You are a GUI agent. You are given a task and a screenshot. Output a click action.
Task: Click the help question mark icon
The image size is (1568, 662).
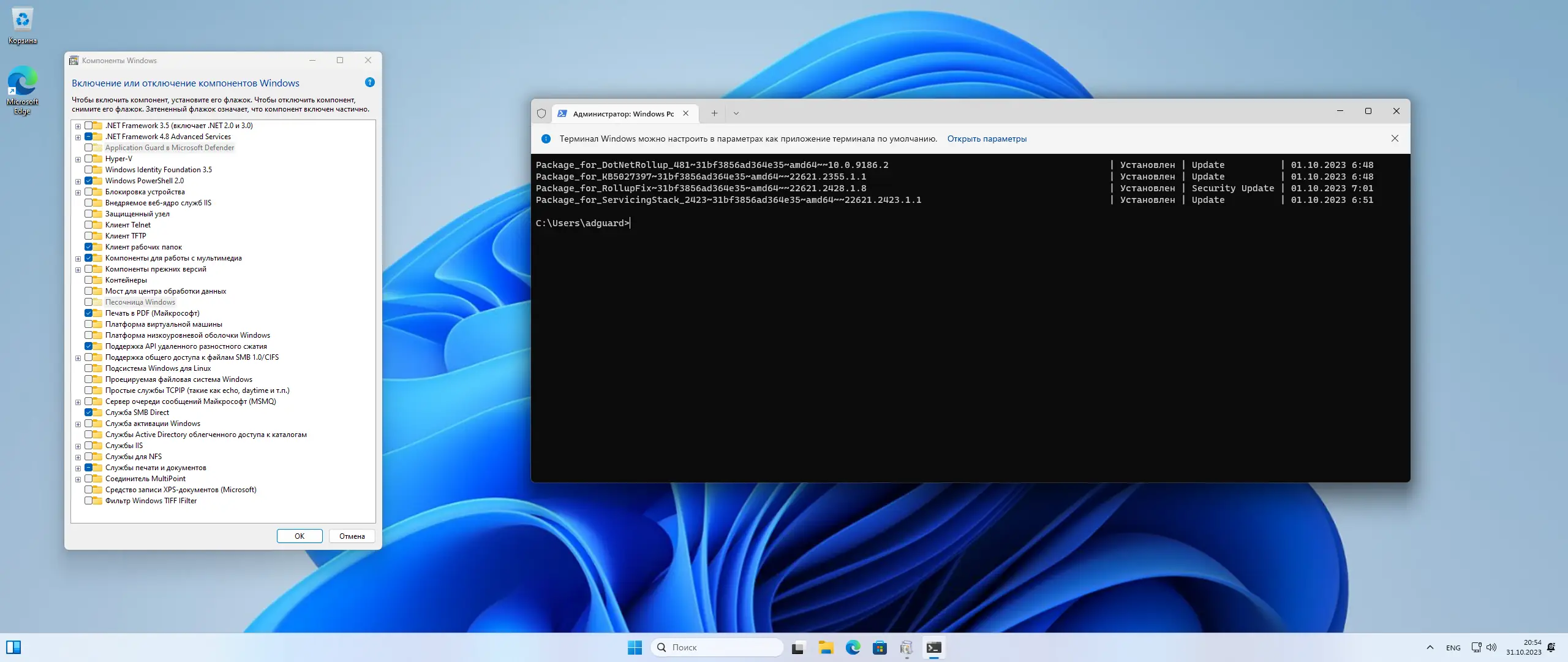coord(369,83)
